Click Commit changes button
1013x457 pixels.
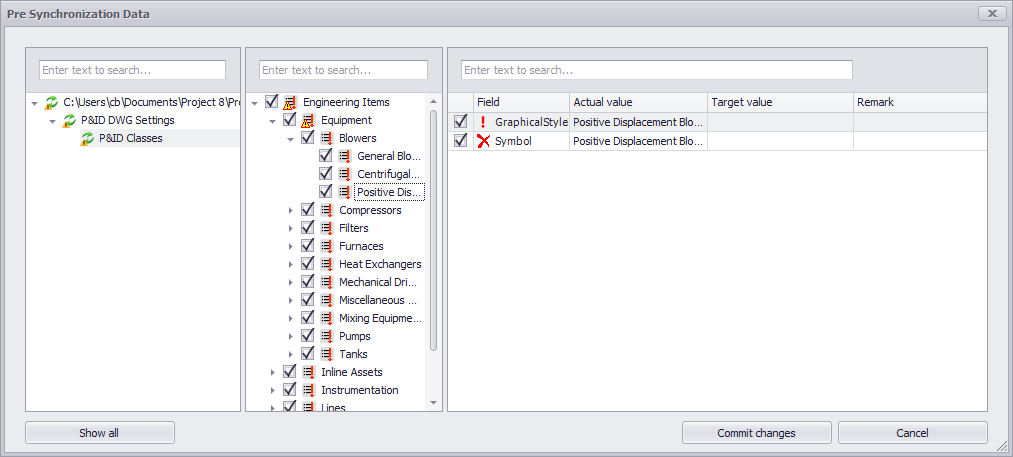click(757, 433)
